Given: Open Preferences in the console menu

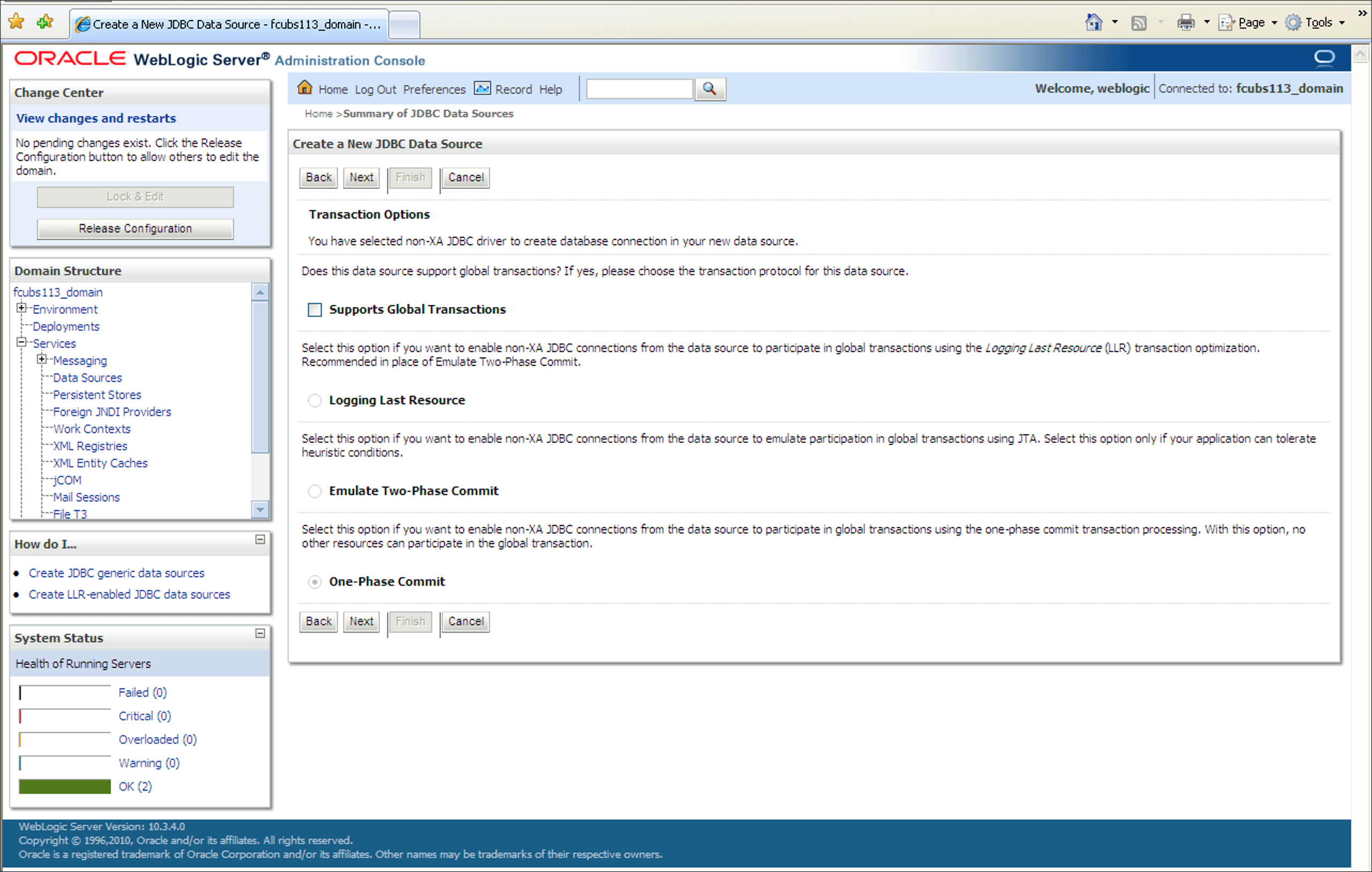Looking at the screenshot, I should click(434, 89).
